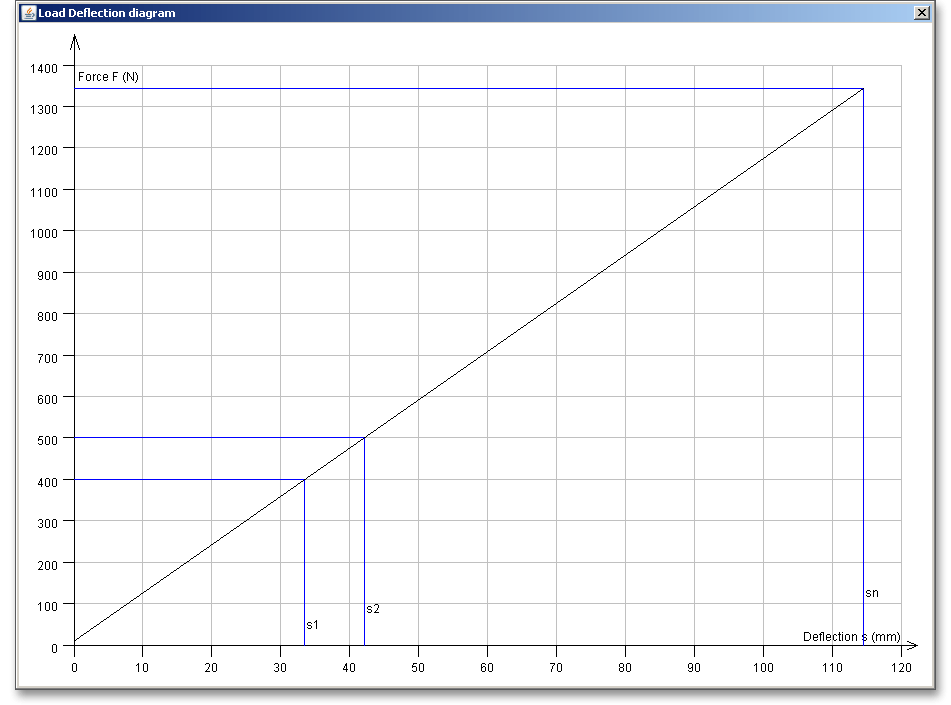Click the curve point where 500 N meets s2
Image resolution: width=951 pixels, height=705 pixels.
coord(364,438)
